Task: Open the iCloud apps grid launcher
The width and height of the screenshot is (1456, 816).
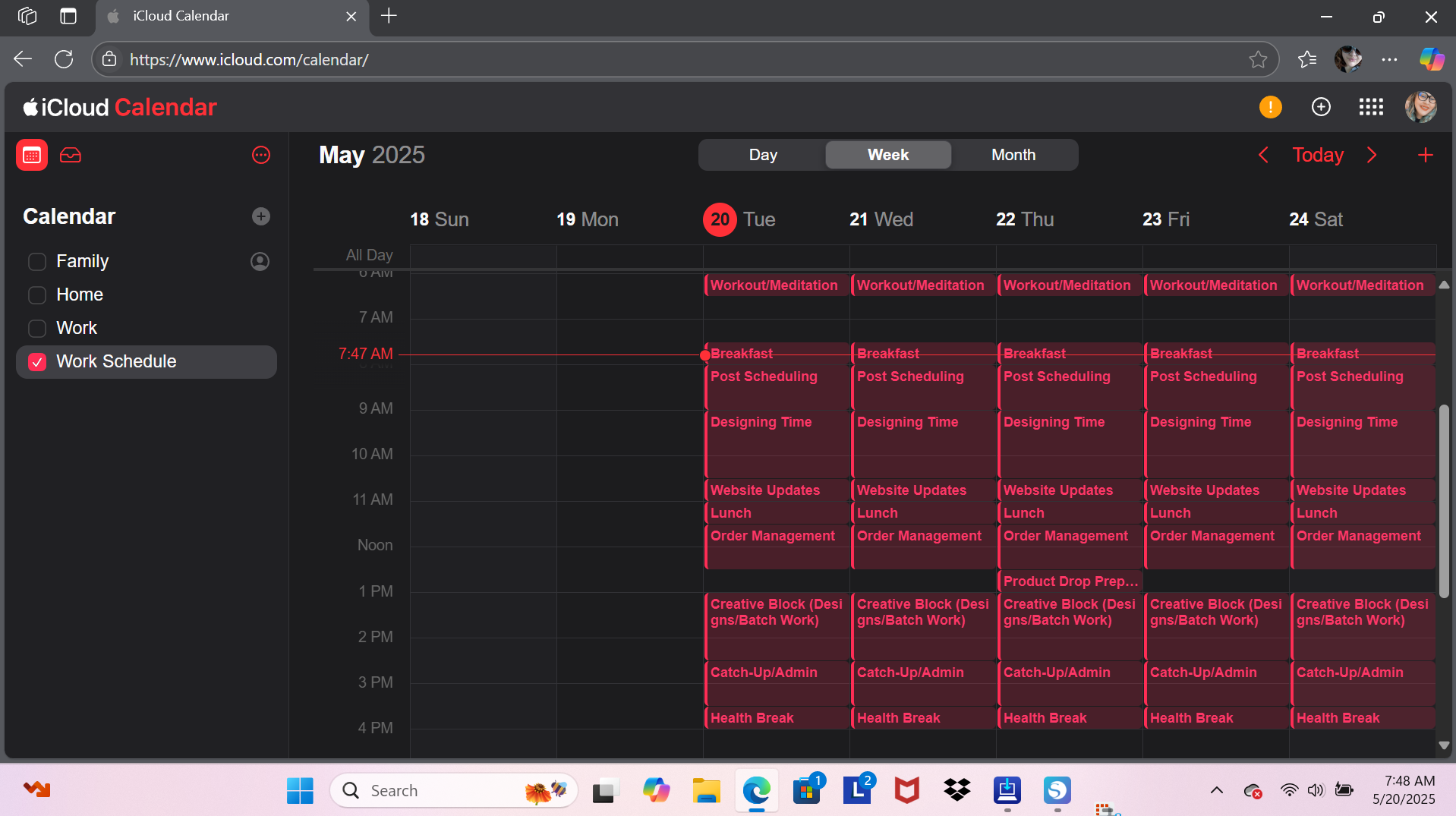Action: pyautogui.click(x=1370, y=107)
